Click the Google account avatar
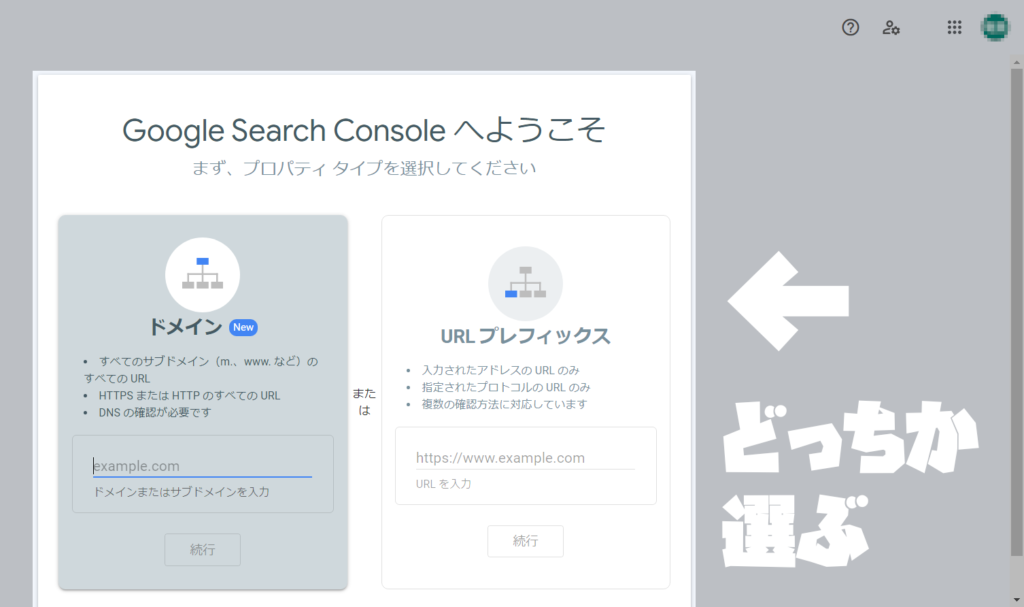The height and width of the screenshot is (607, 1024). pos(995,27)
